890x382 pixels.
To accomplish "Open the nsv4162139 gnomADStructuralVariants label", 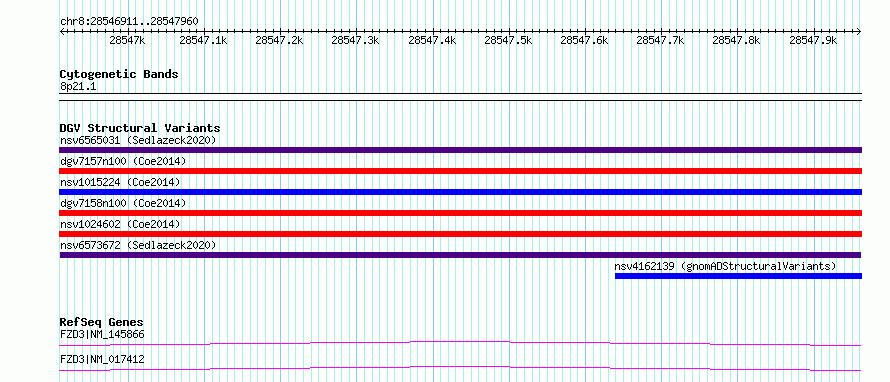I will pyautogui.click(x=725, y=266).
